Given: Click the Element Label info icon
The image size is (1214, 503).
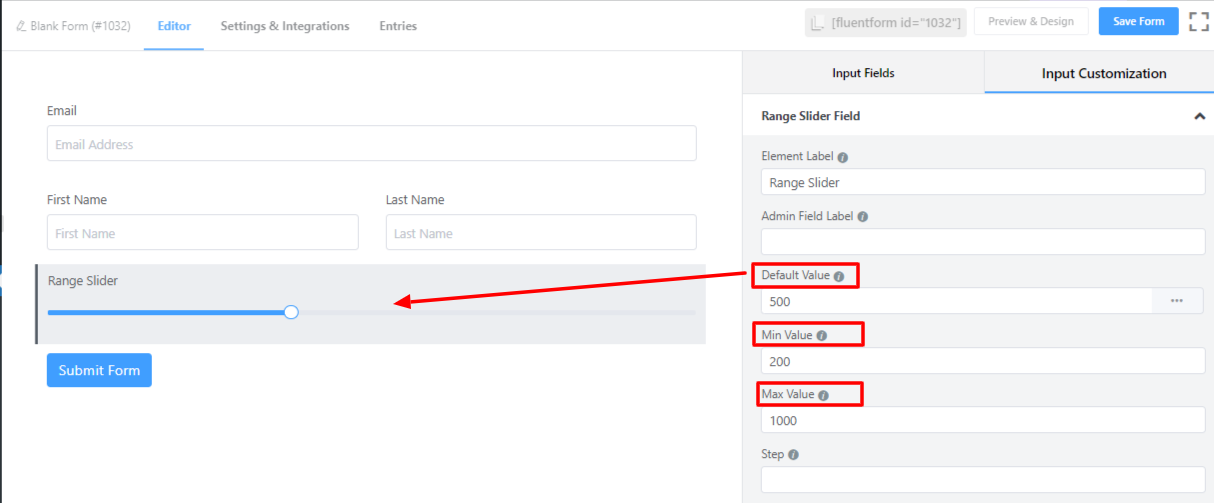Looking at the screenshot, I should (x=843, y=157).
